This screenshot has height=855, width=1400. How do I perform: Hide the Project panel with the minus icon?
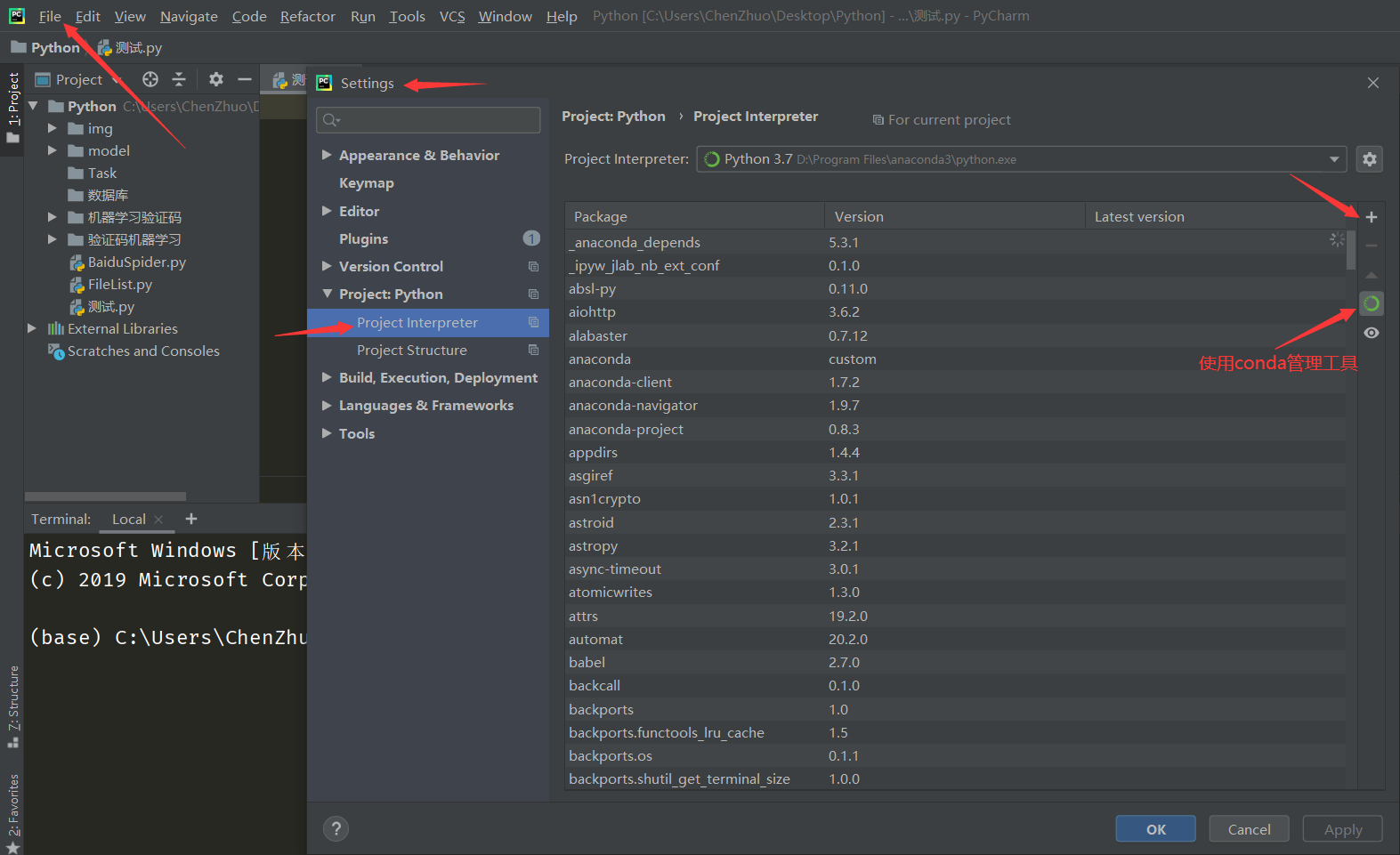tap(245, 80)
